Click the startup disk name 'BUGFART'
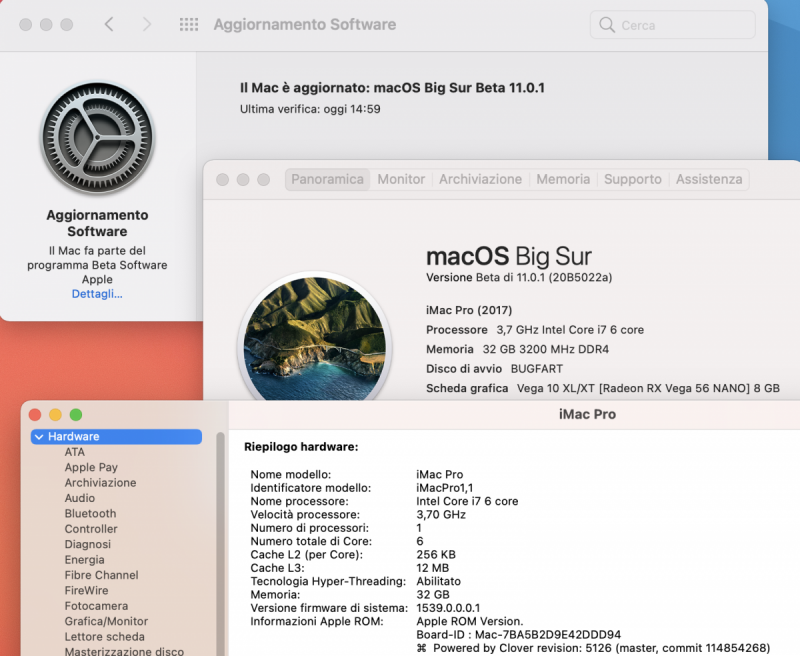The width and height of the screenshot is (800, 656). tap(537, 369)
